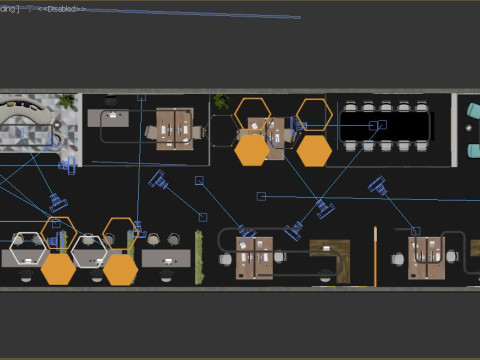Select the black conference table
This screenshot has width=480, height=360.
pyautogui.click(x=385, y=126)
